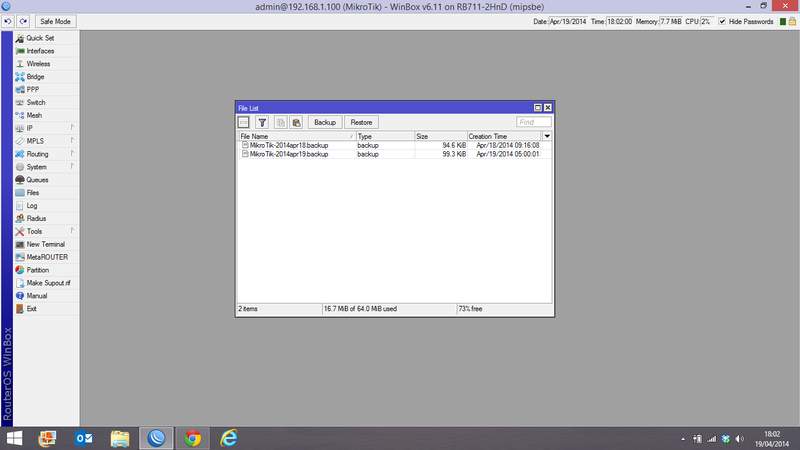Click the Restore button
This screenshot has width=800, height=450.
[x=361, y=122]
